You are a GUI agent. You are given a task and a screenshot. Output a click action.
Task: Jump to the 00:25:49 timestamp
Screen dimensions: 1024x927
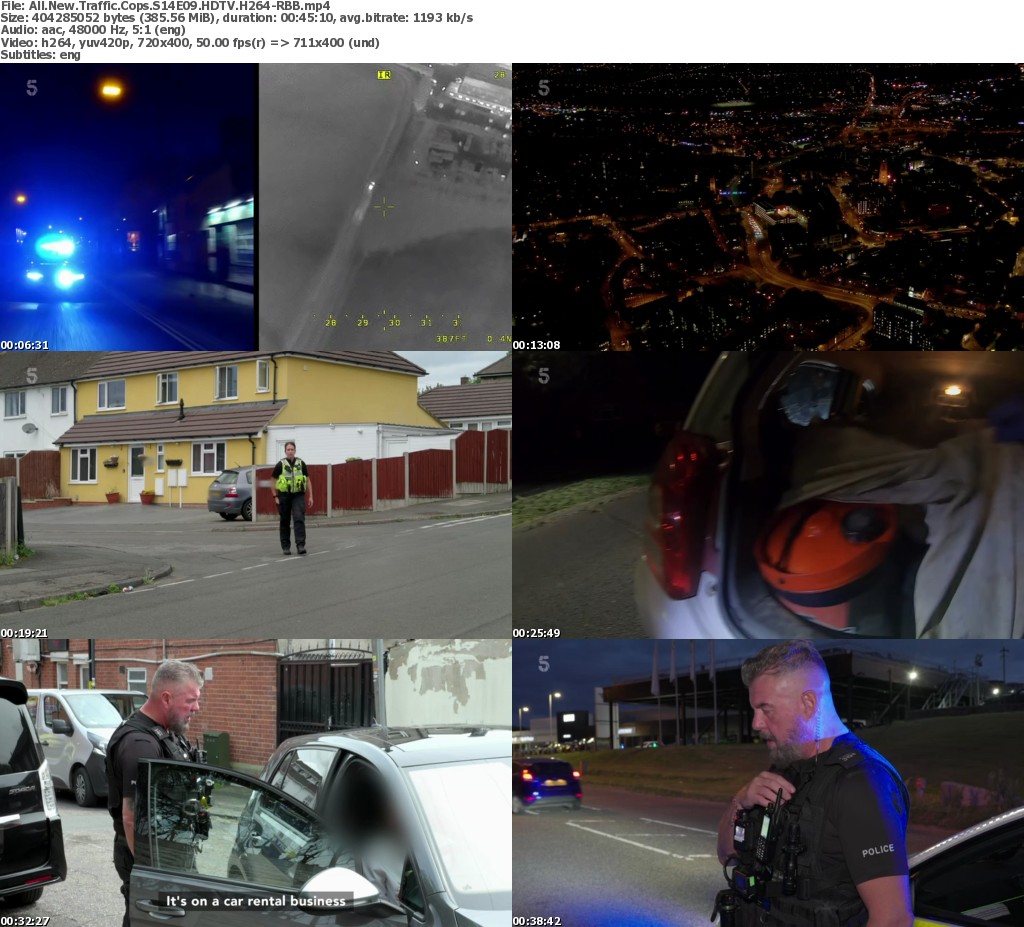537,632
